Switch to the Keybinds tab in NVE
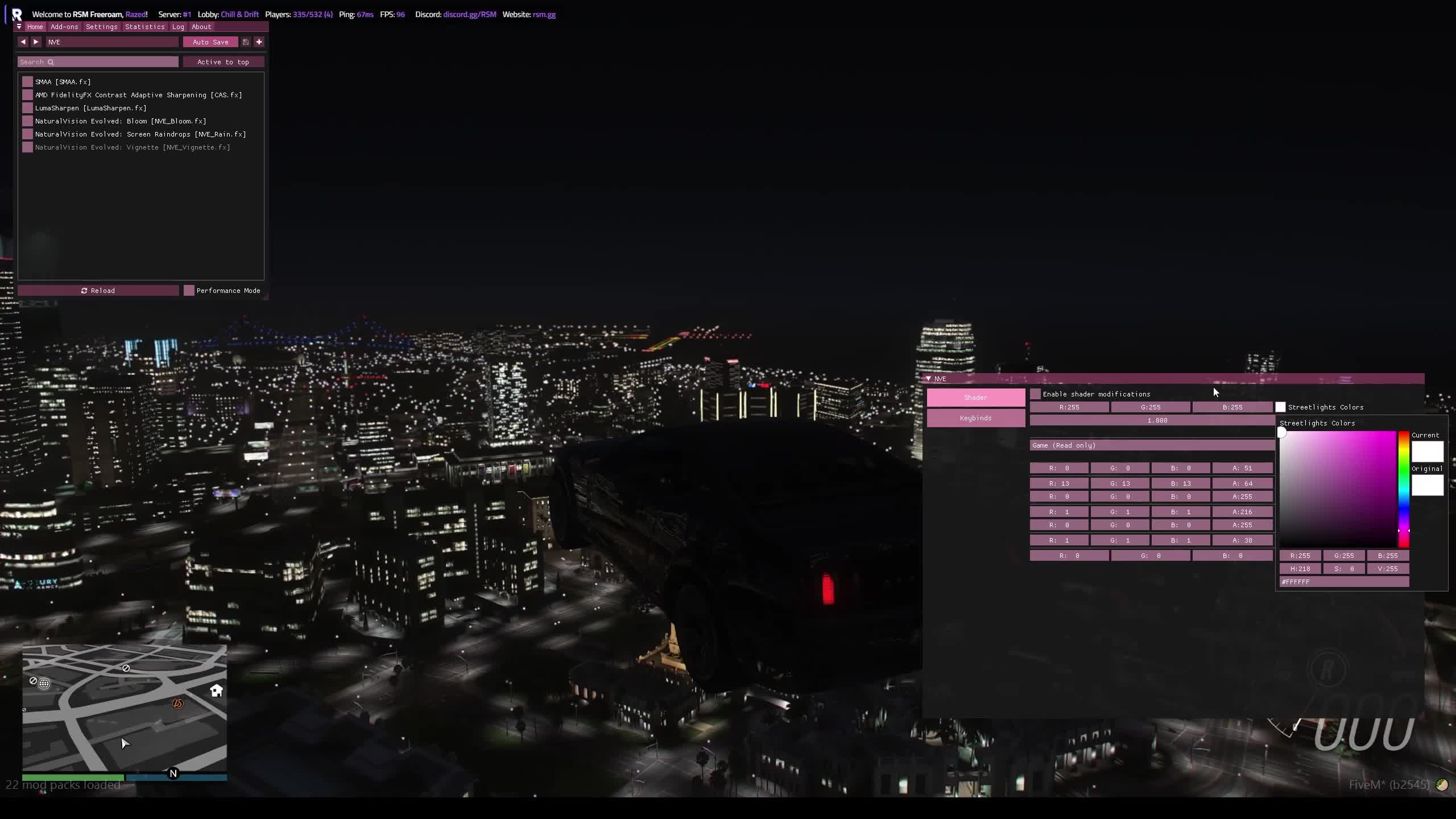Screen dimensions: 1456x819 pyautogui.click(x=975, y=417)
